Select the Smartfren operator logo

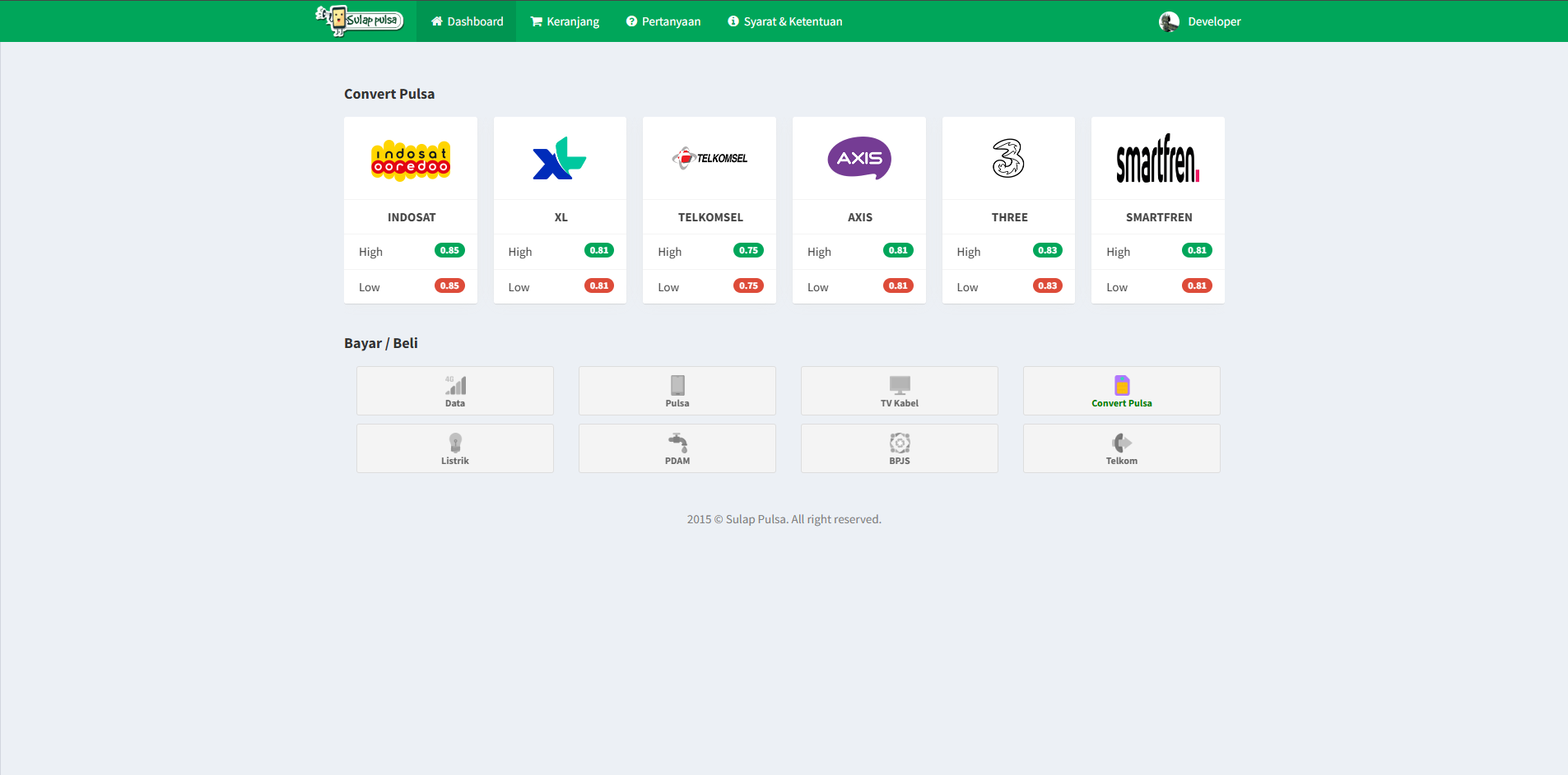[1158, 158]
